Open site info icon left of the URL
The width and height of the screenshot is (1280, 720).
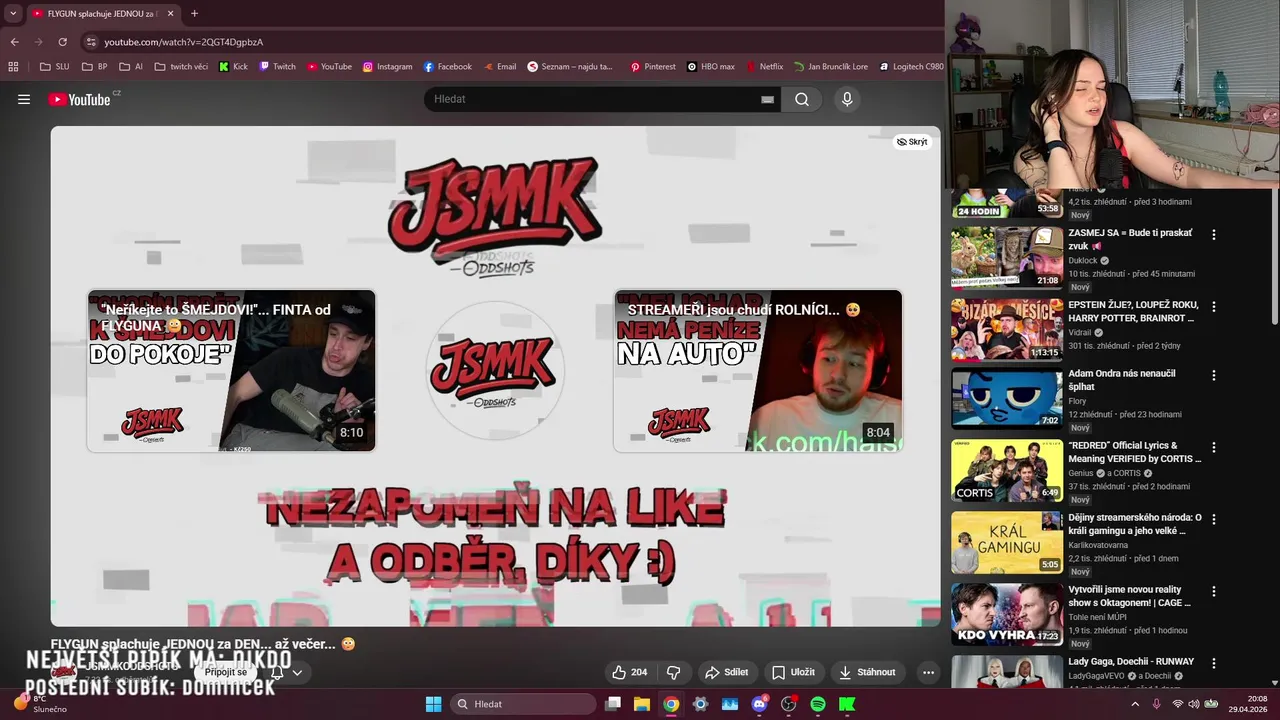coord(91,42)
